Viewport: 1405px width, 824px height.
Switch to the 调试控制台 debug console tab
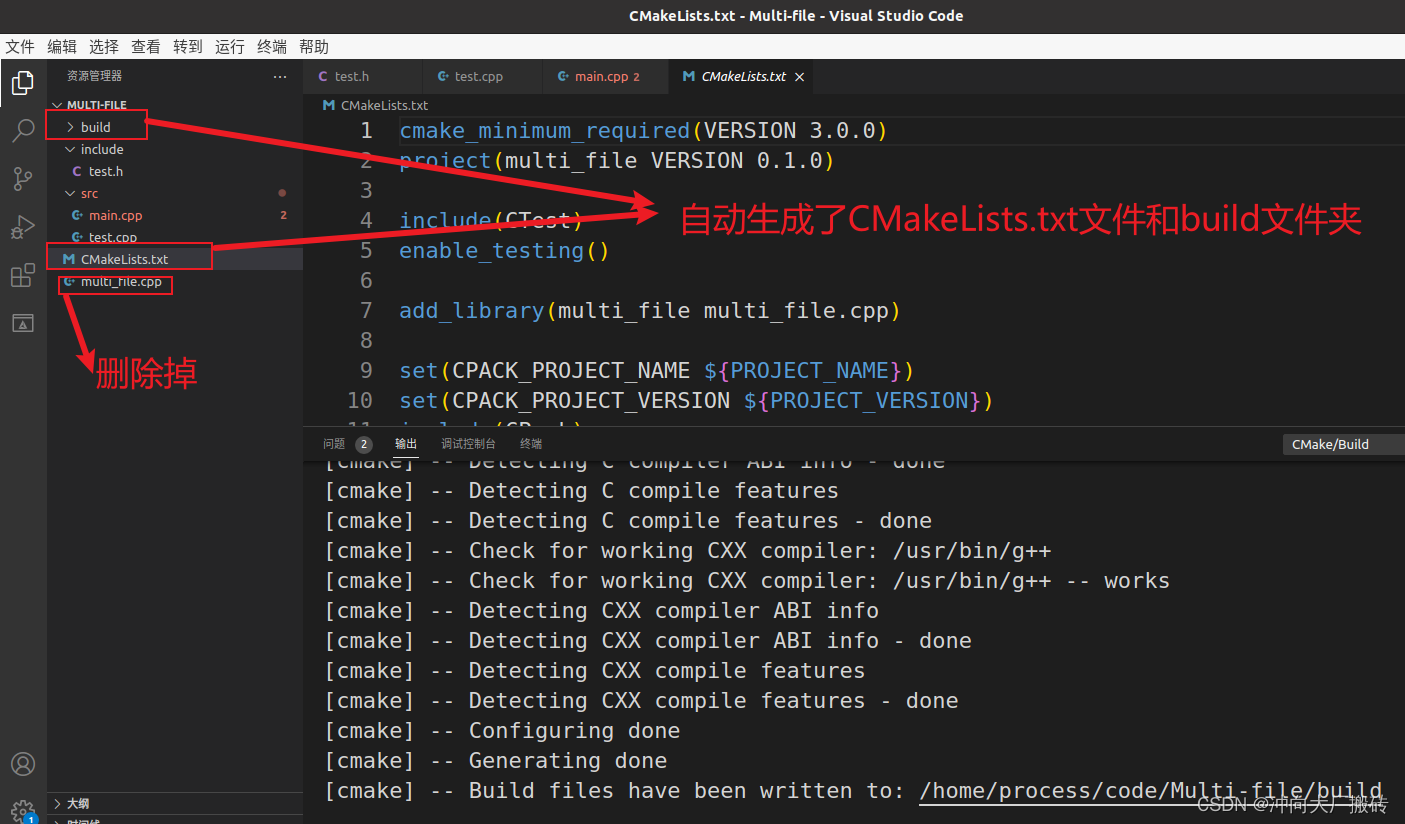coord(469,444)
